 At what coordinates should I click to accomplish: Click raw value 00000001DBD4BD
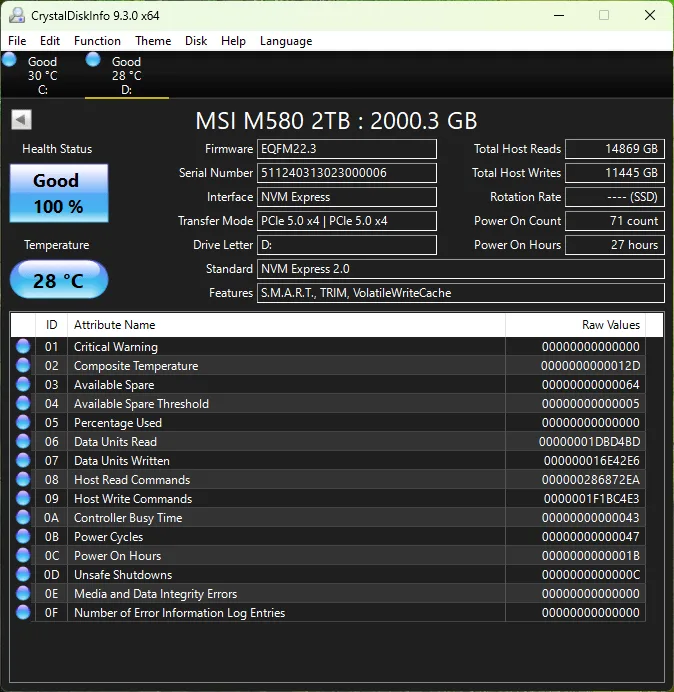click(x=589, y=442)
